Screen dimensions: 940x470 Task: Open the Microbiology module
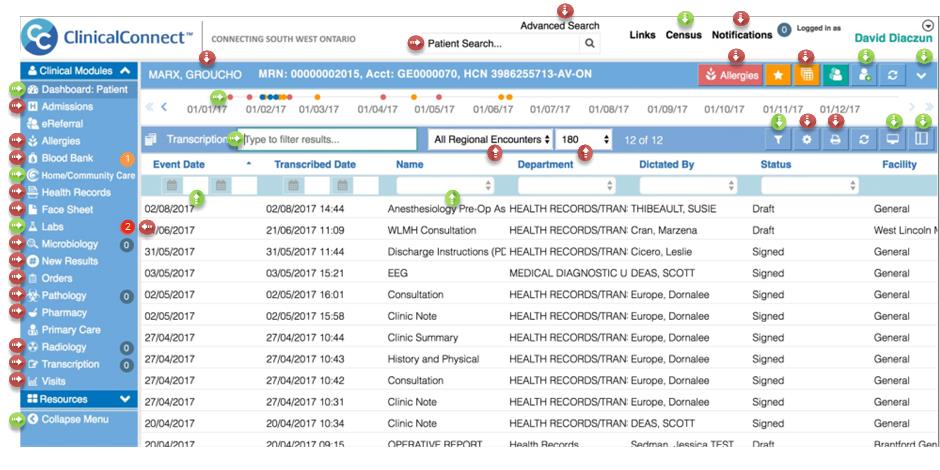point(70,244)
